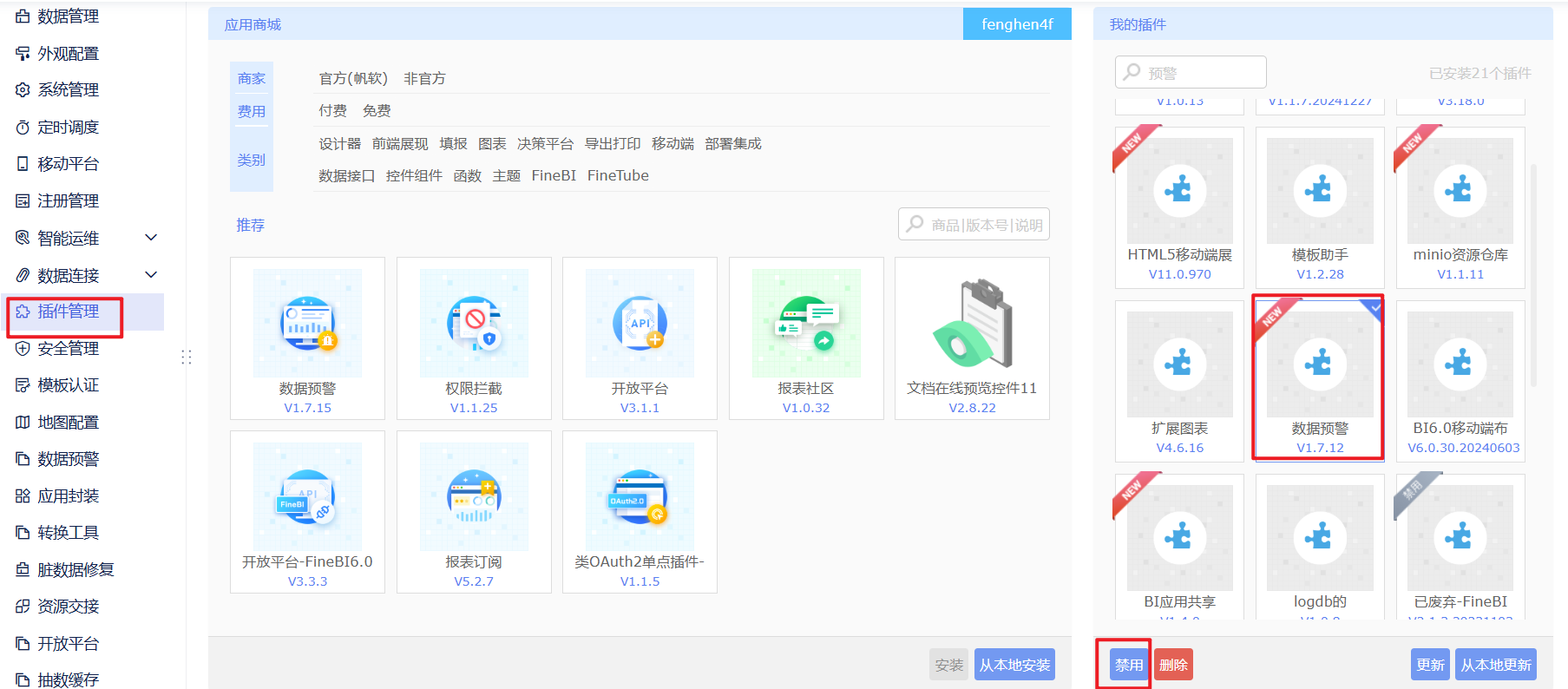Select 开放平台-FineBI6.0 plugin card
The image size is (1568, 689).
(x=307, y=512)
